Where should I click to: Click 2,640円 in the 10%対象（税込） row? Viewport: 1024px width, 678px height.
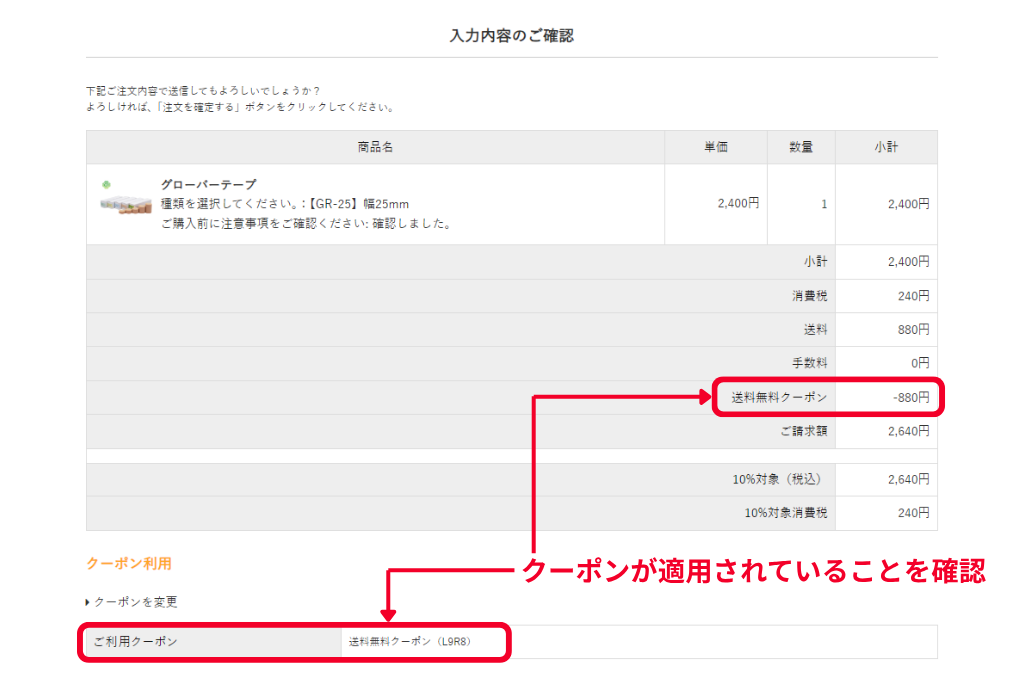pyautogui.click(x=908, y=479)
